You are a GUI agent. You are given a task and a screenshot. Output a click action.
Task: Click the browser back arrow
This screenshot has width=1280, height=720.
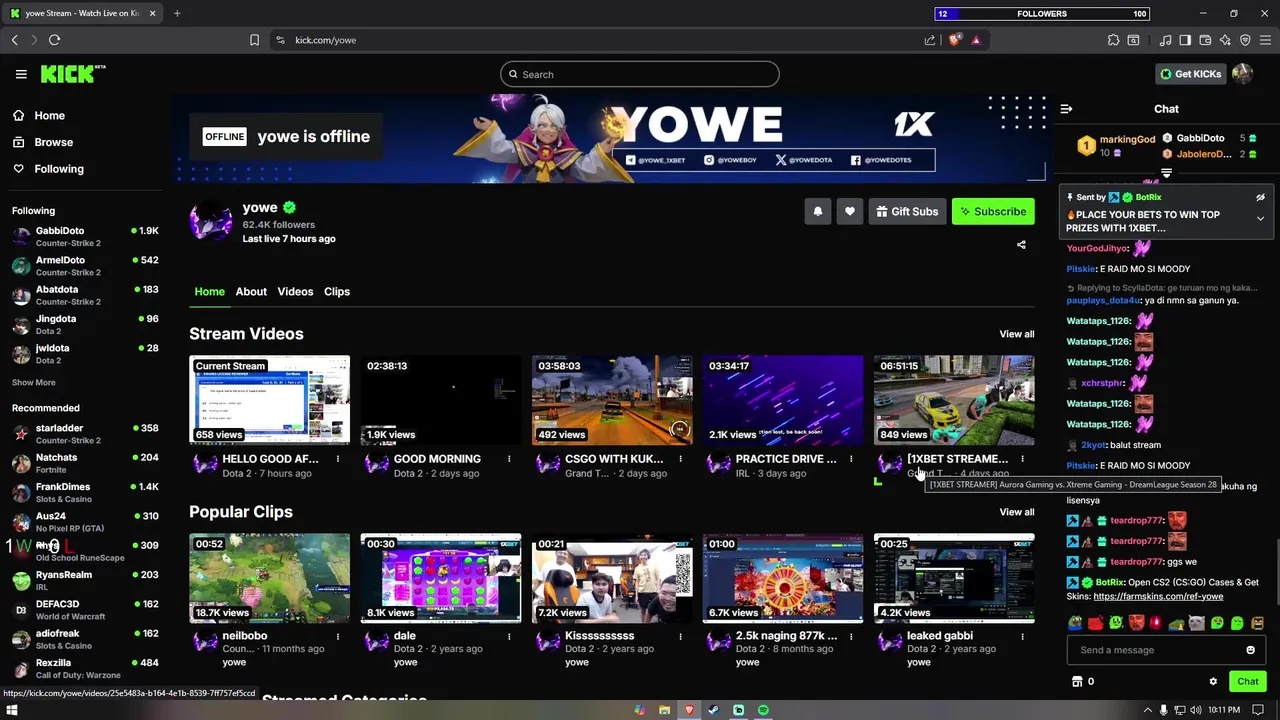[x=14, y=40]
